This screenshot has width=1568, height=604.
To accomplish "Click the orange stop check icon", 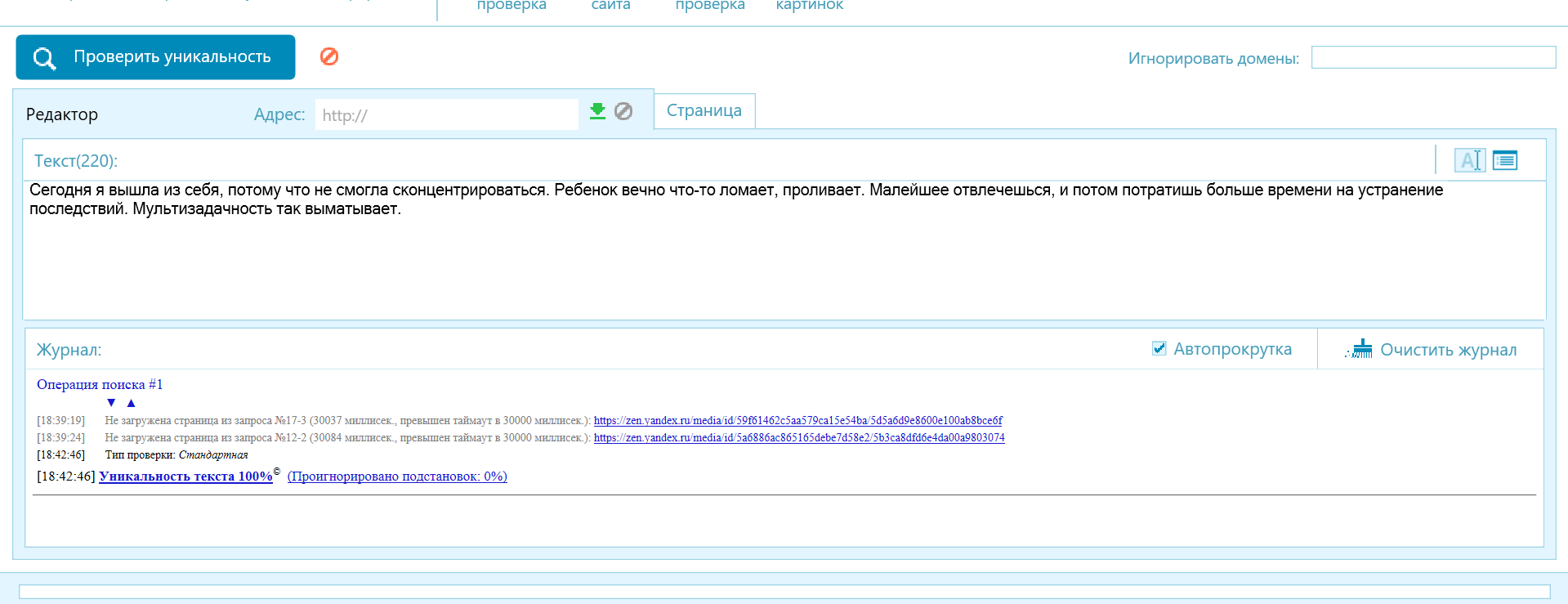I will tap(329, 56).
